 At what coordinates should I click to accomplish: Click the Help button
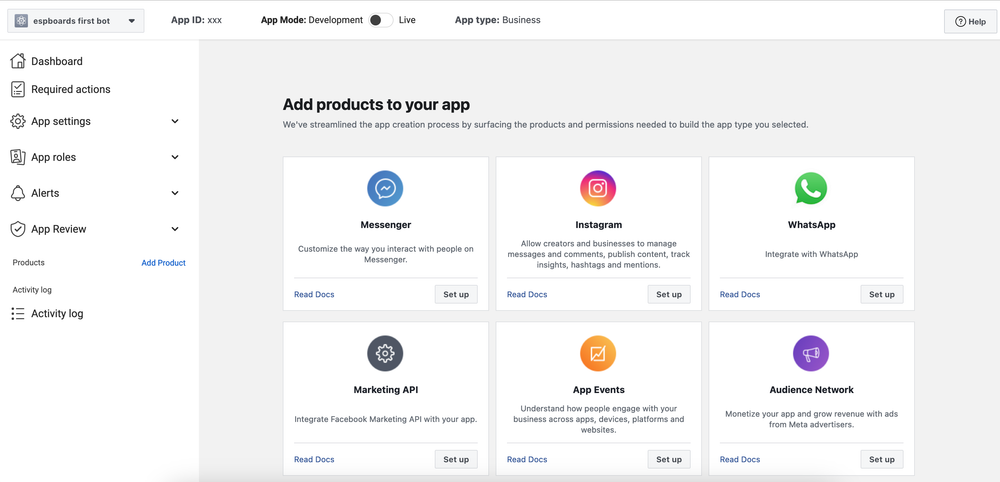(970, 21)
